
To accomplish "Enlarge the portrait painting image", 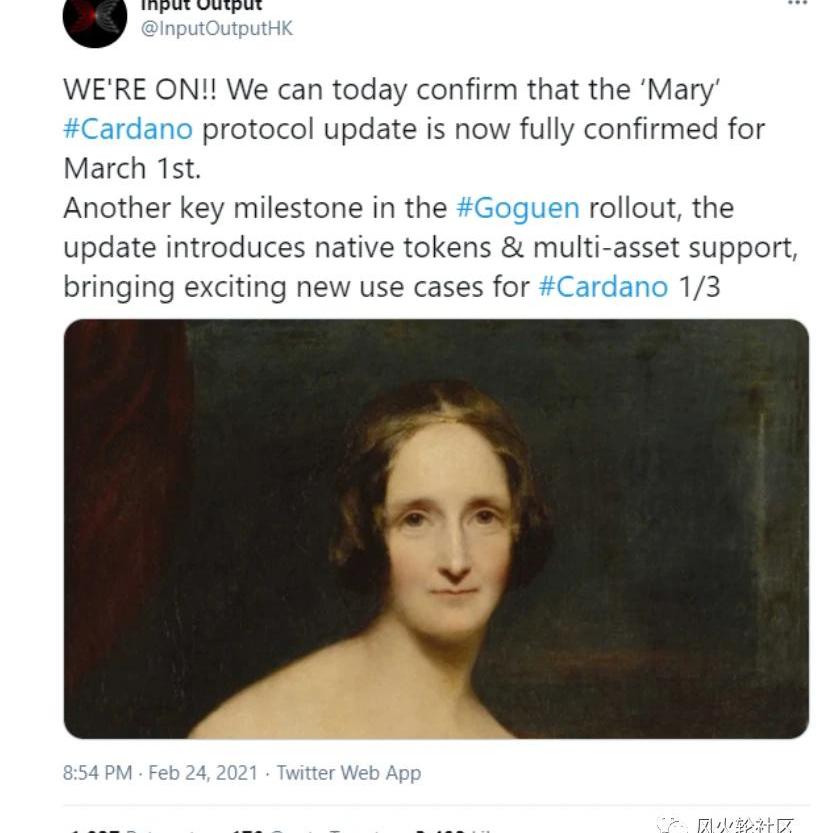I will point(436,528).
